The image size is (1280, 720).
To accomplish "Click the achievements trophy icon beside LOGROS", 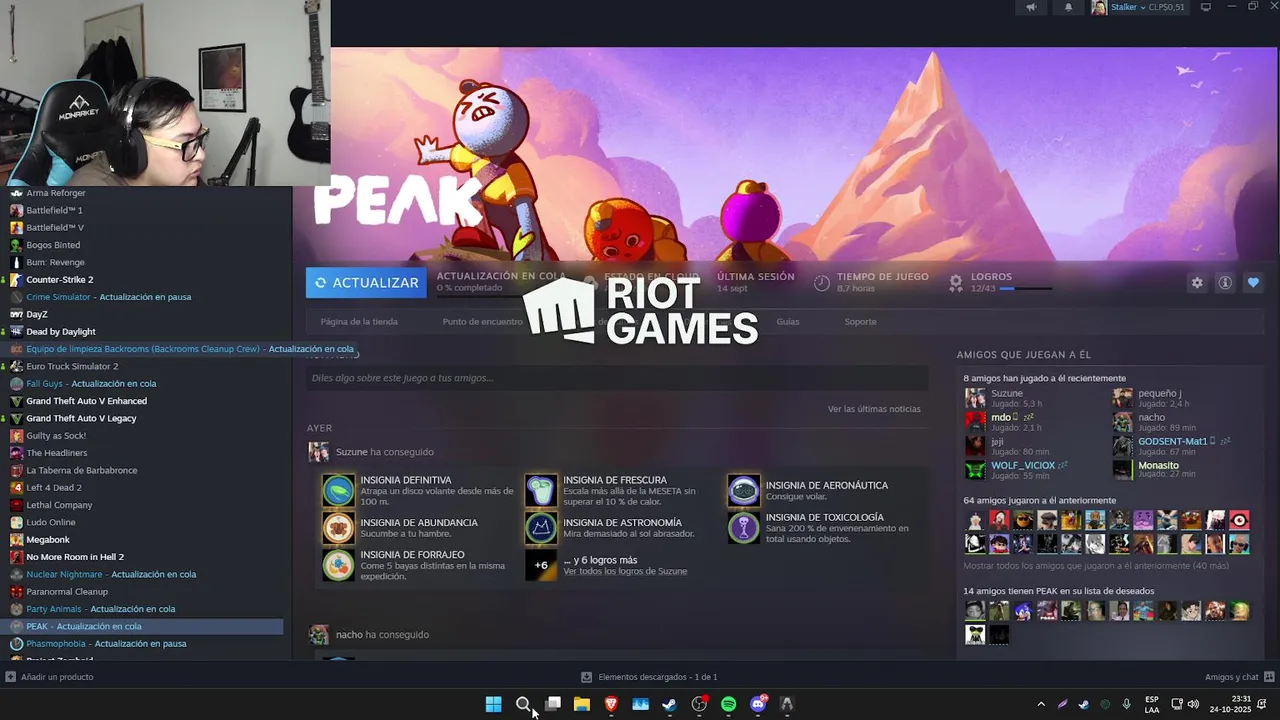I will pyautogui.click(x=956, y=283).
